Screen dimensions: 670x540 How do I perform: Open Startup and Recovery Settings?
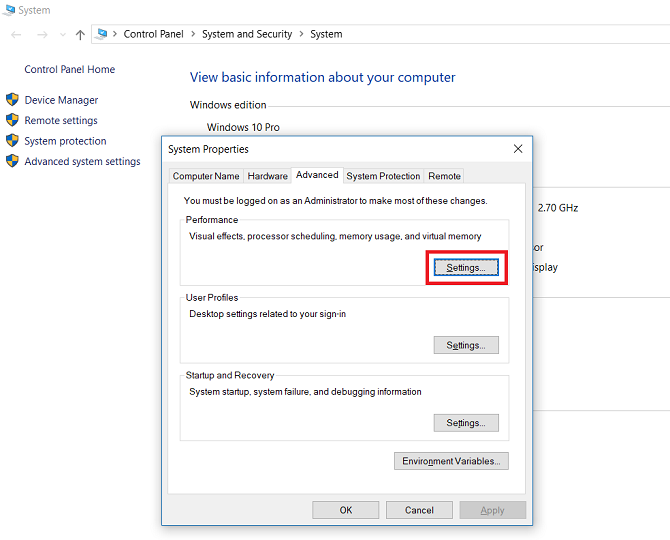(466, 423)
